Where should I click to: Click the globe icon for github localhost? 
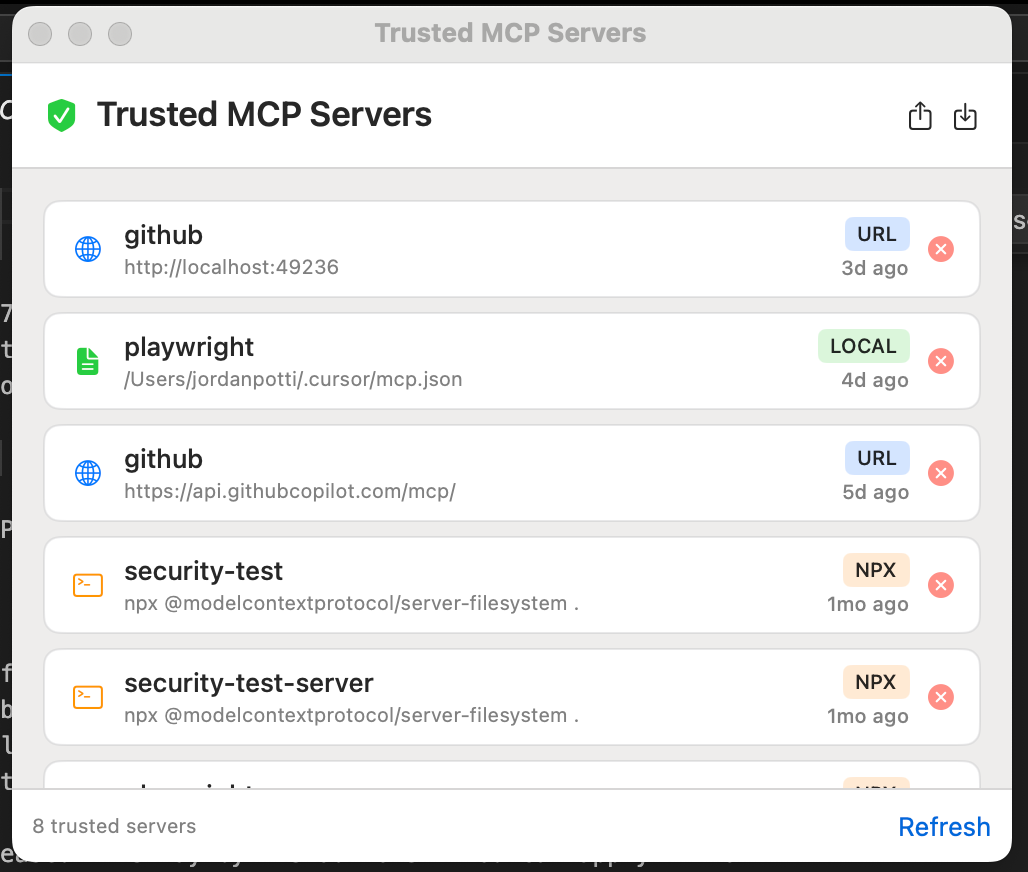tap(88, 249)
